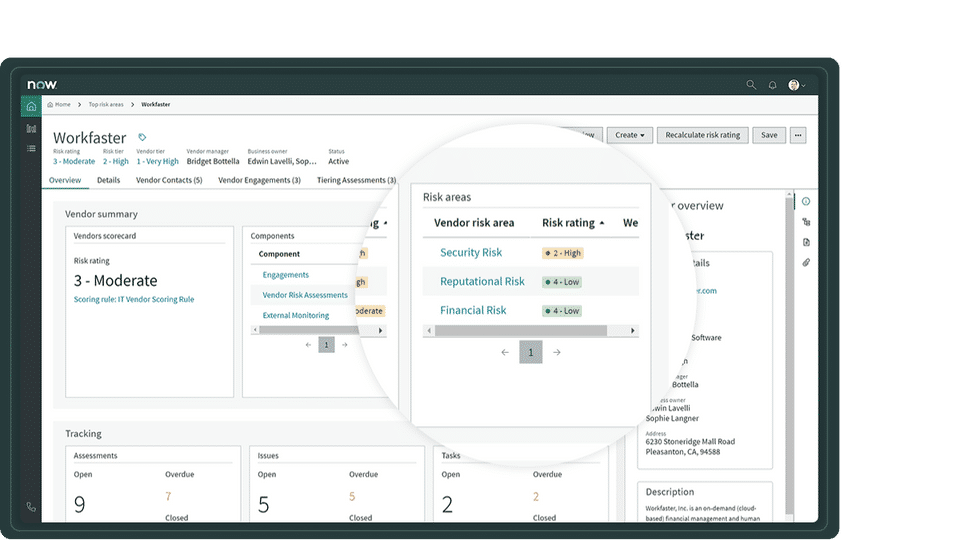Click Vendor risk area column header
Screen dimensions: 960x540
tap(474, 223)
